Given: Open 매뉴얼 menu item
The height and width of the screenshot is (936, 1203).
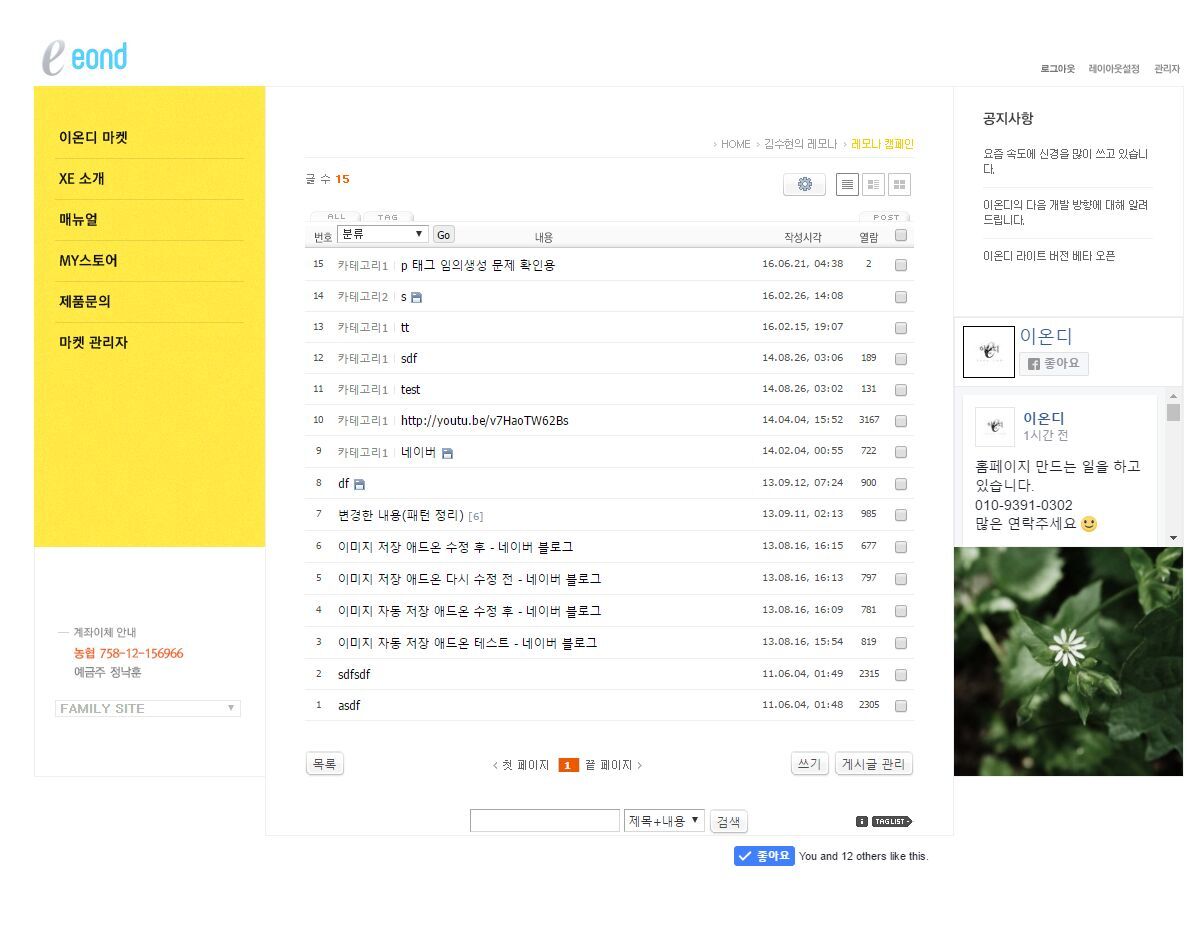Looking at the screenshot, I should (x=78, y=220).
